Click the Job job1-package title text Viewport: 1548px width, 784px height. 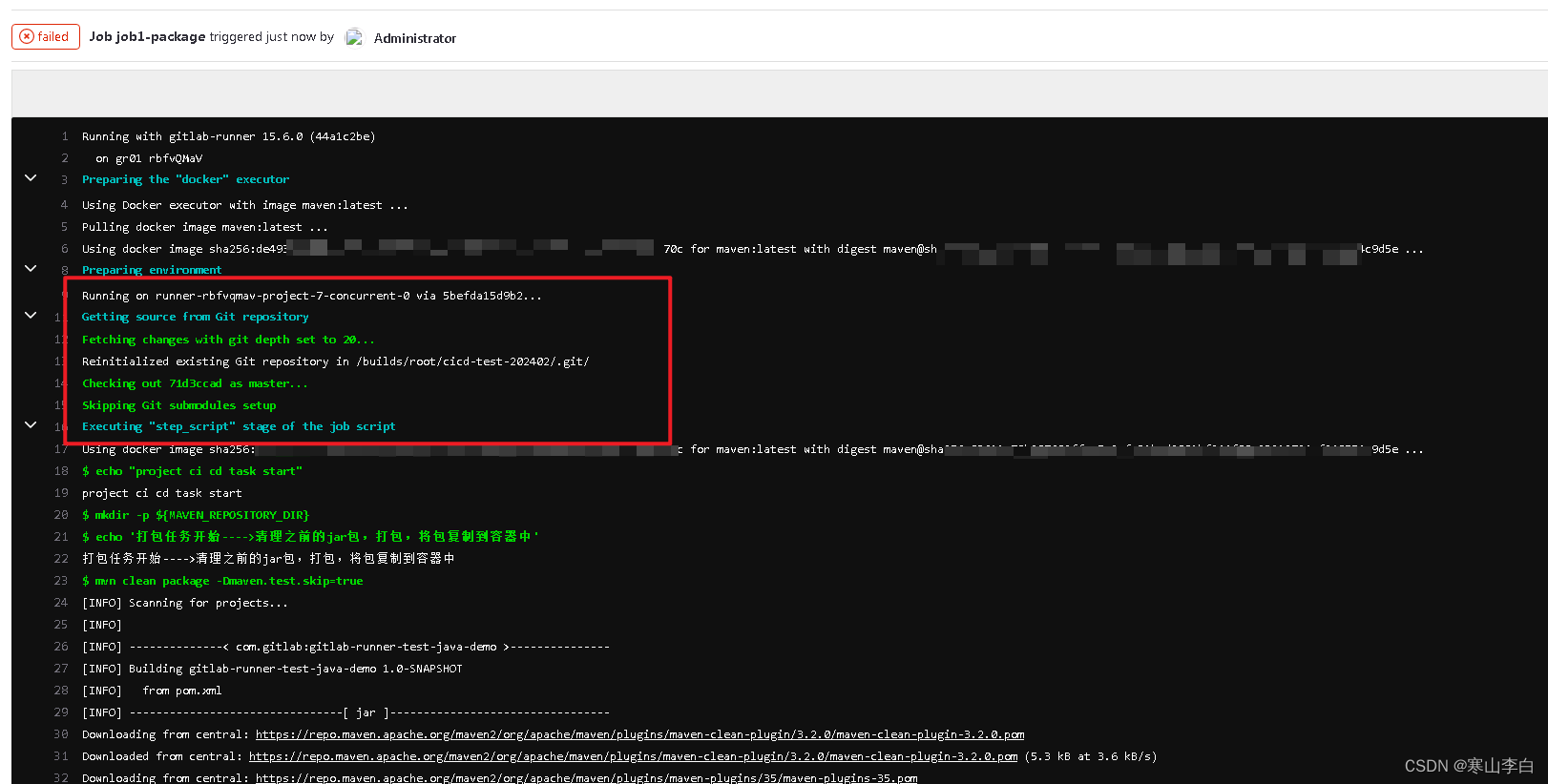147,37
